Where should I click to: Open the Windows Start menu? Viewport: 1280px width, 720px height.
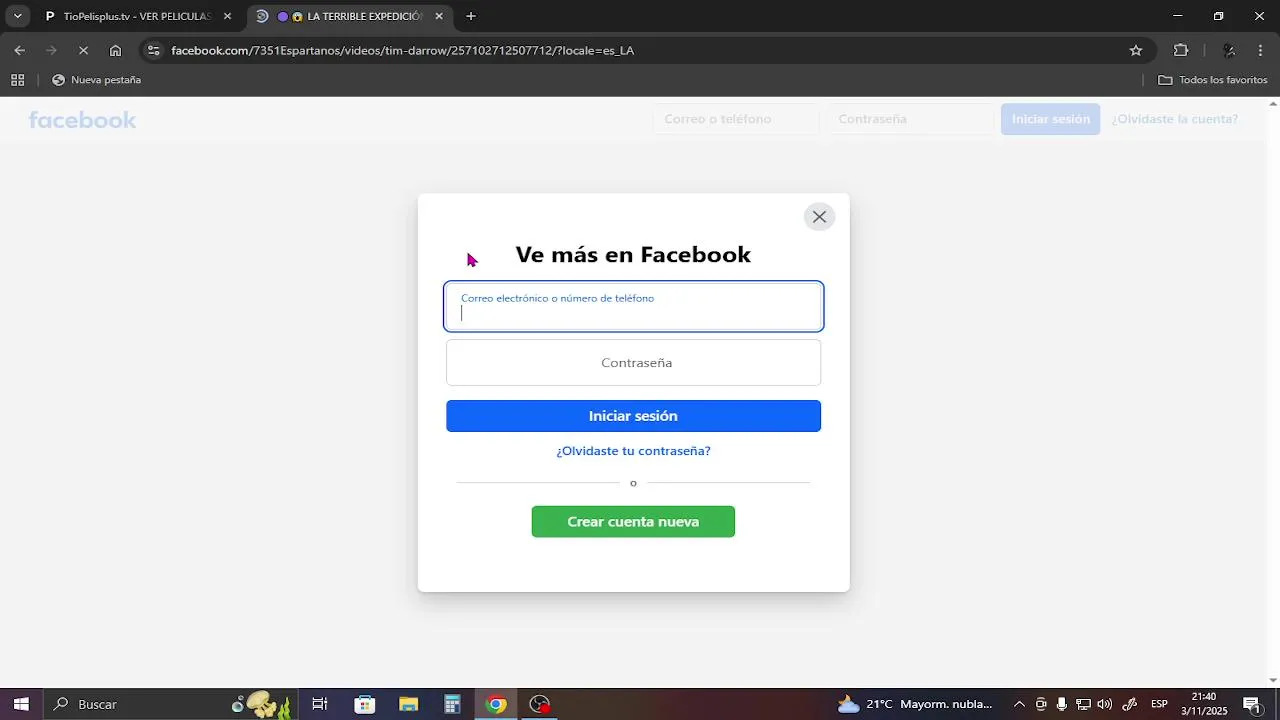tap(21, 704)
